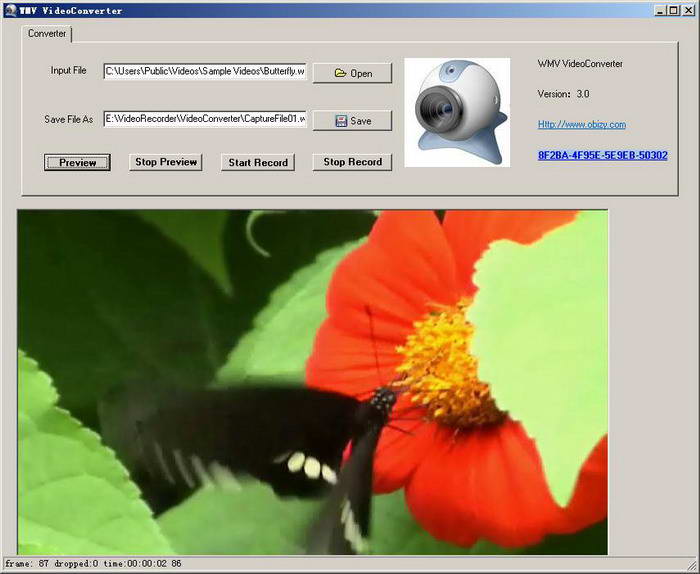The width and height of the screenshot is (700, 574).
Task: Maximize the WMV VideoConverter window
Action: point(674,10)
